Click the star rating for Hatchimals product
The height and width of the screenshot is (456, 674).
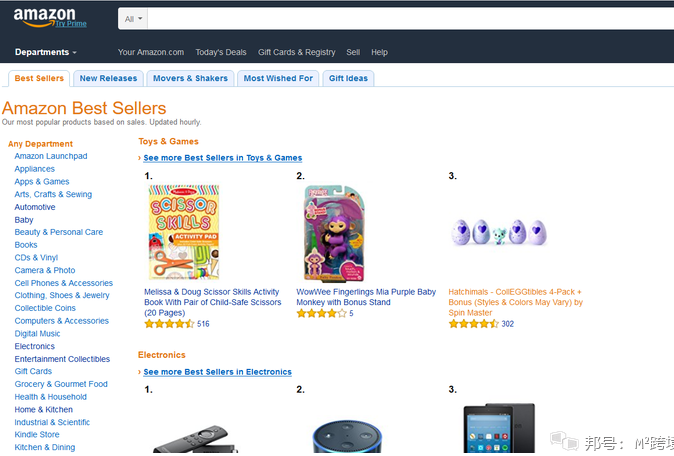[473, 324]
